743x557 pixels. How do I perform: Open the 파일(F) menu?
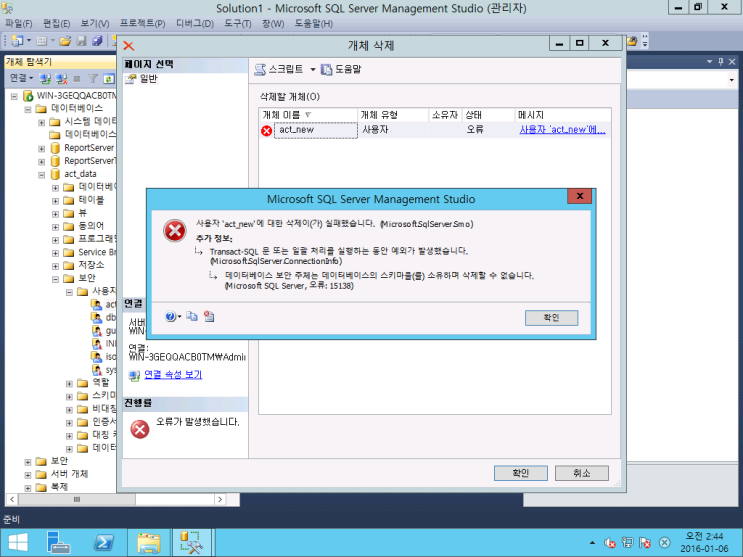(x=18, y=24)
